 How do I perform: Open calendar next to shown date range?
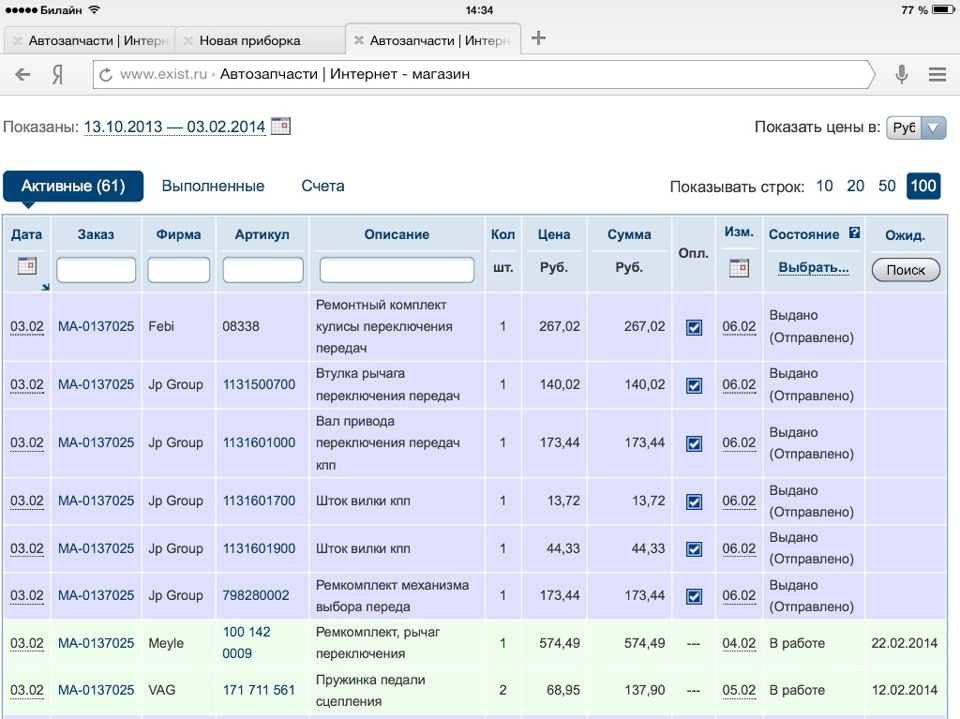pos(281,126)
